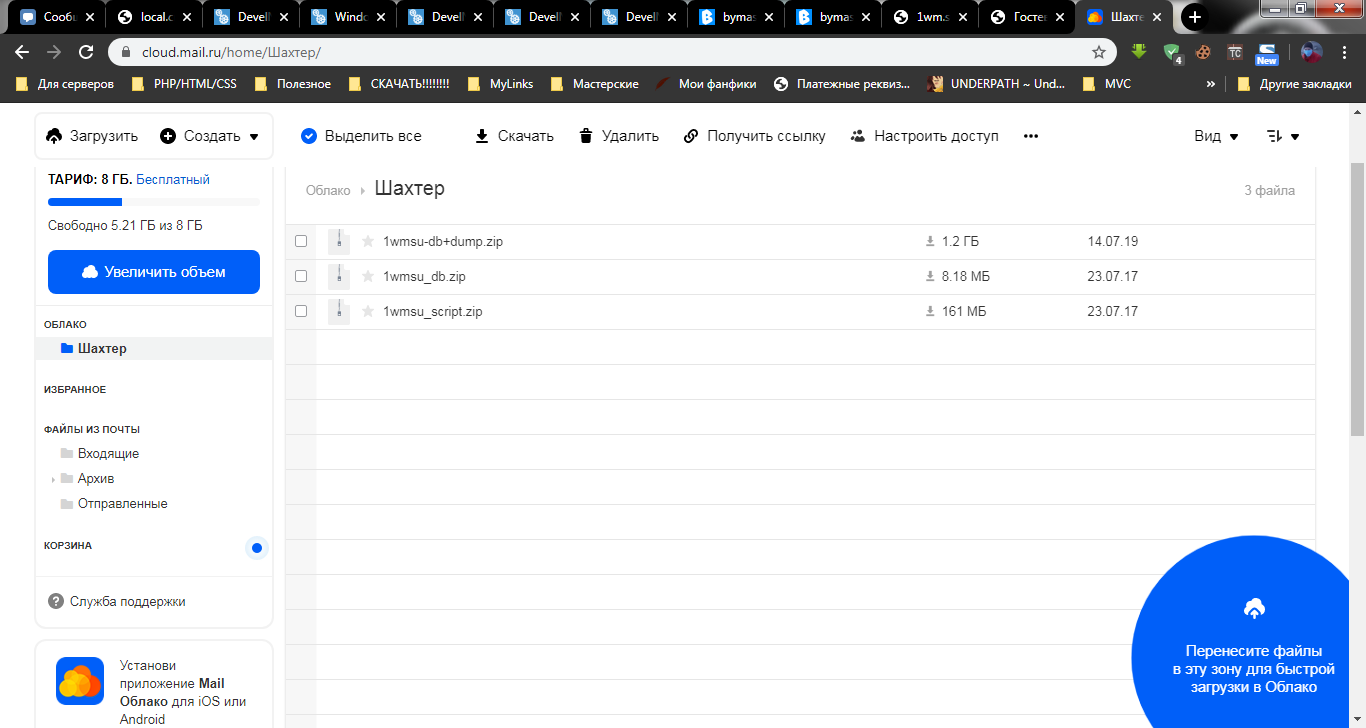
Task: Click the Delete (Удалить) trash icon
Action: click(x=586, y=136)
